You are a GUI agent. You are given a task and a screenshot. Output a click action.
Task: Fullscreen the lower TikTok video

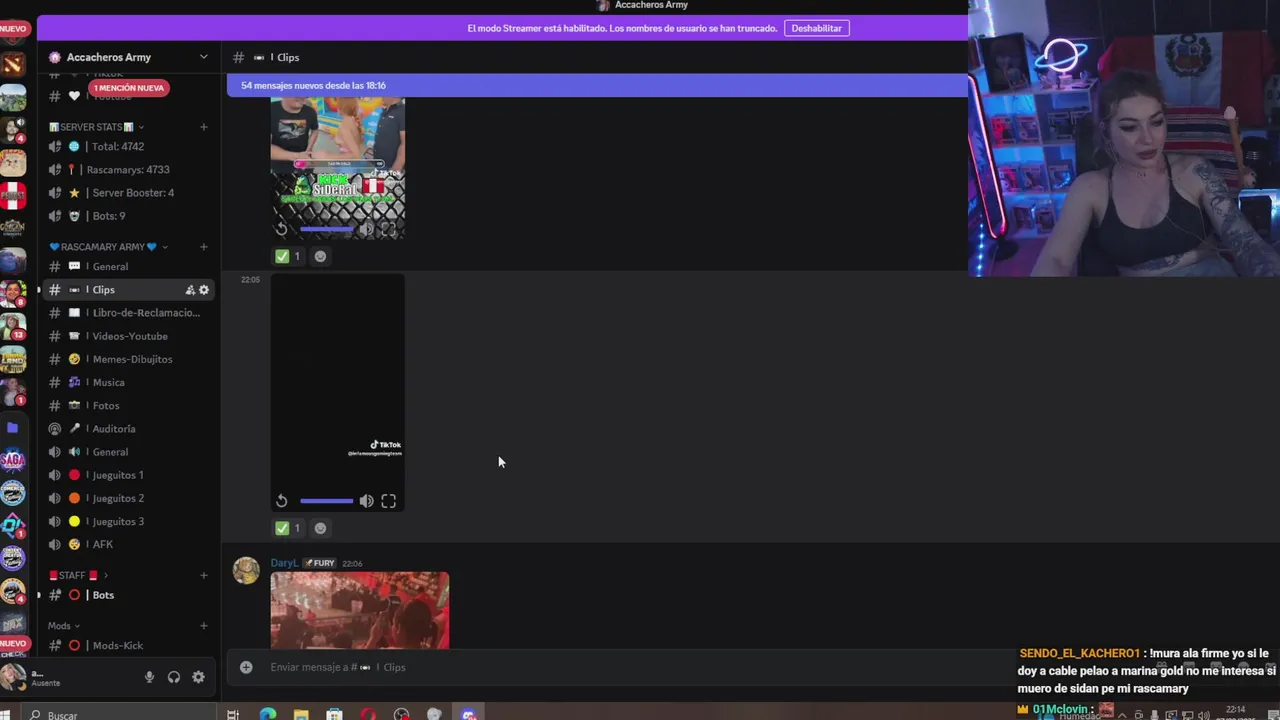[x=389, y=501]
